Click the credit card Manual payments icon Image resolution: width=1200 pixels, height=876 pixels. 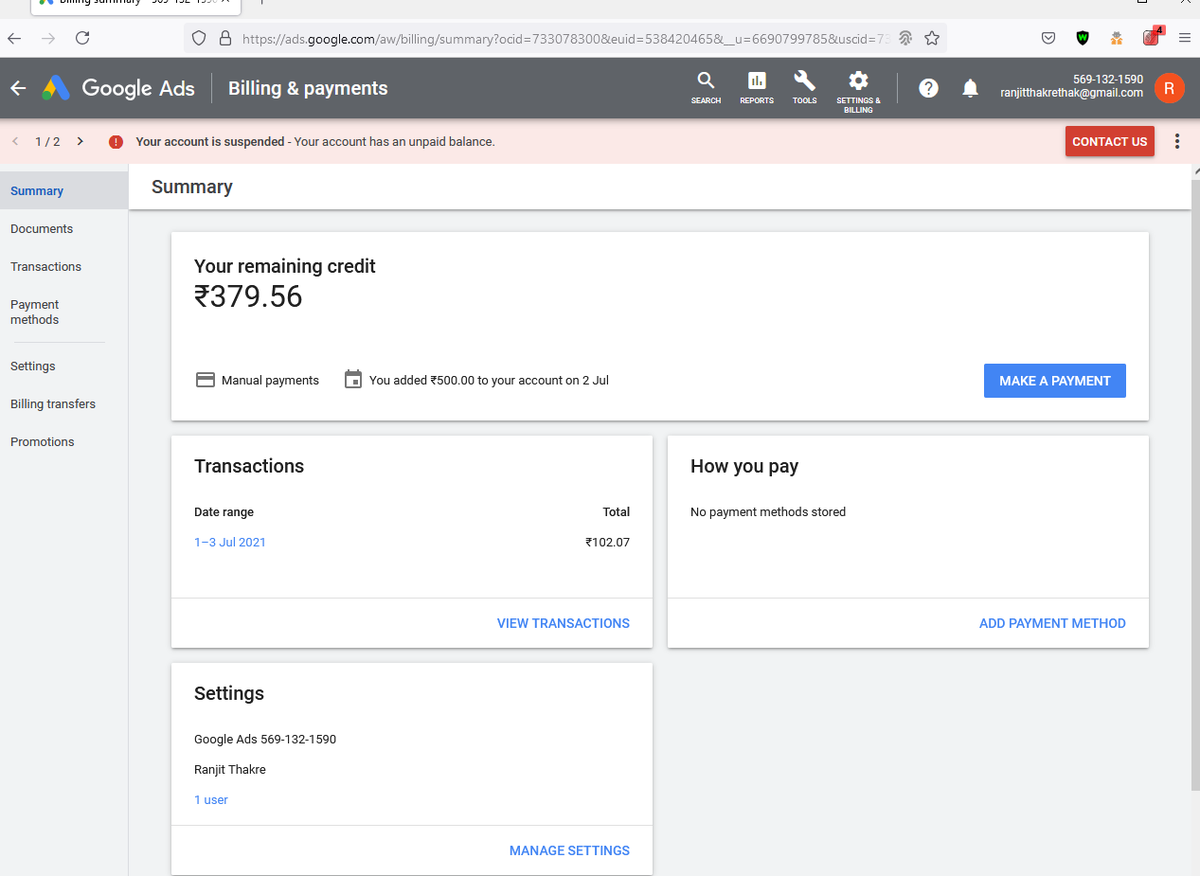point(205,380)
